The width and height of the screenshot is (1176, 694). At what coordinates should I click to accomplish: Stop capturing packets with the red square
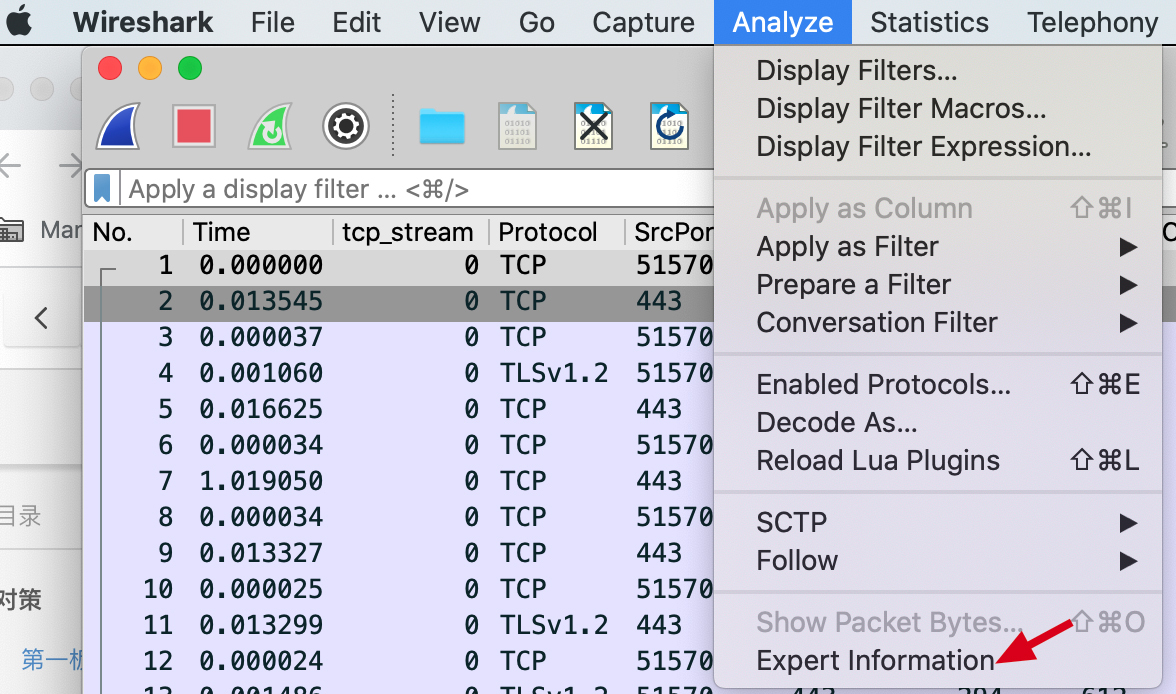[194, 127]
